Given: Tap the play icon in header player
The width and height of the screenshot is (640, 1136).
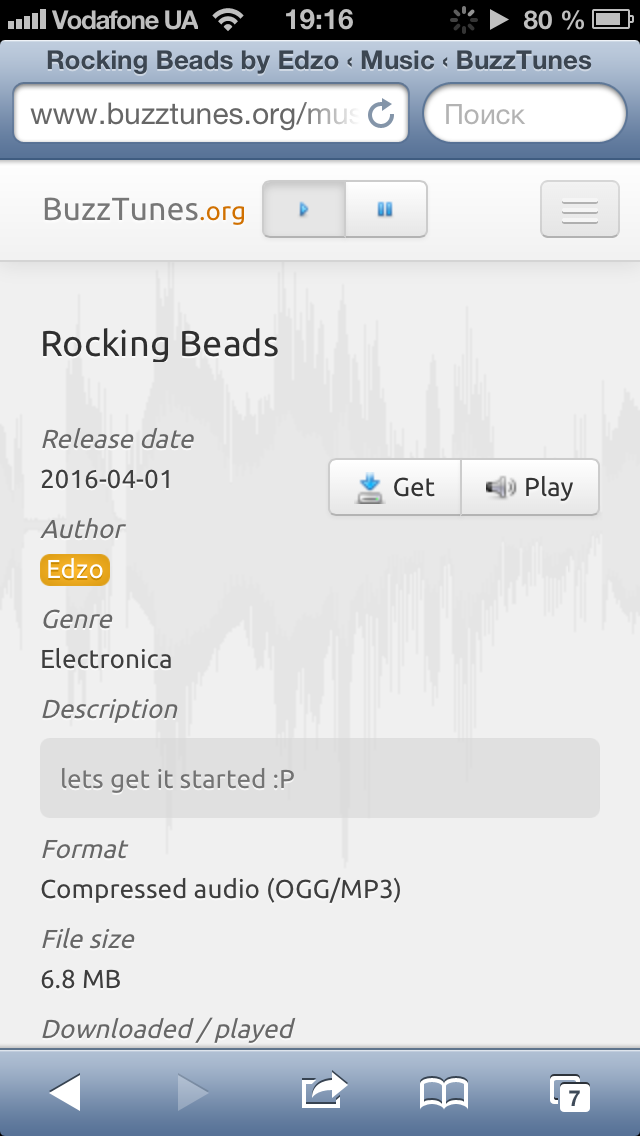Looking at the screenshot, I should coord(304,209).
